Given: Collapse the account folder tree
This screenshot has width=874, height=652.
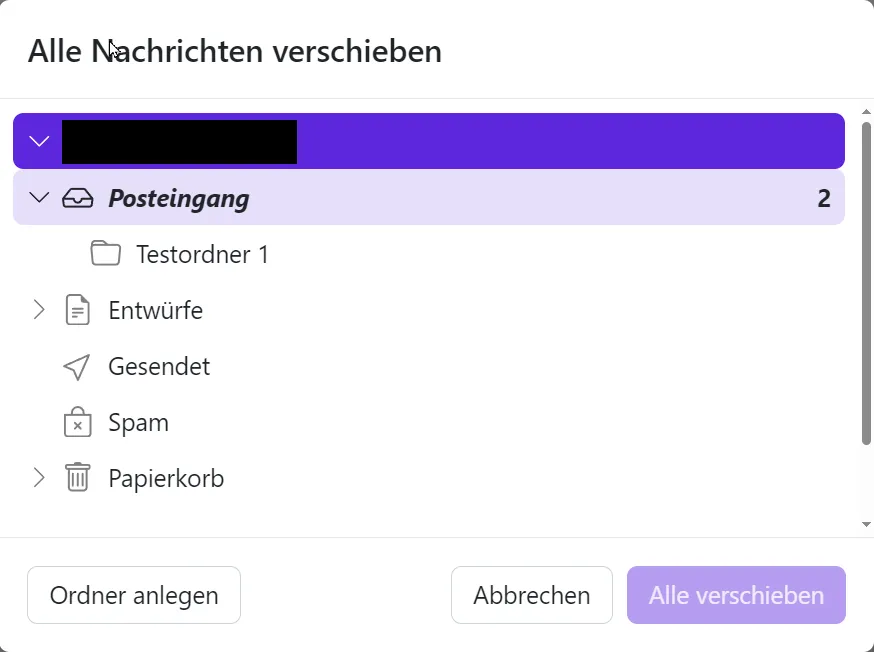Looking at the screenshot, I should click(38, 140).
